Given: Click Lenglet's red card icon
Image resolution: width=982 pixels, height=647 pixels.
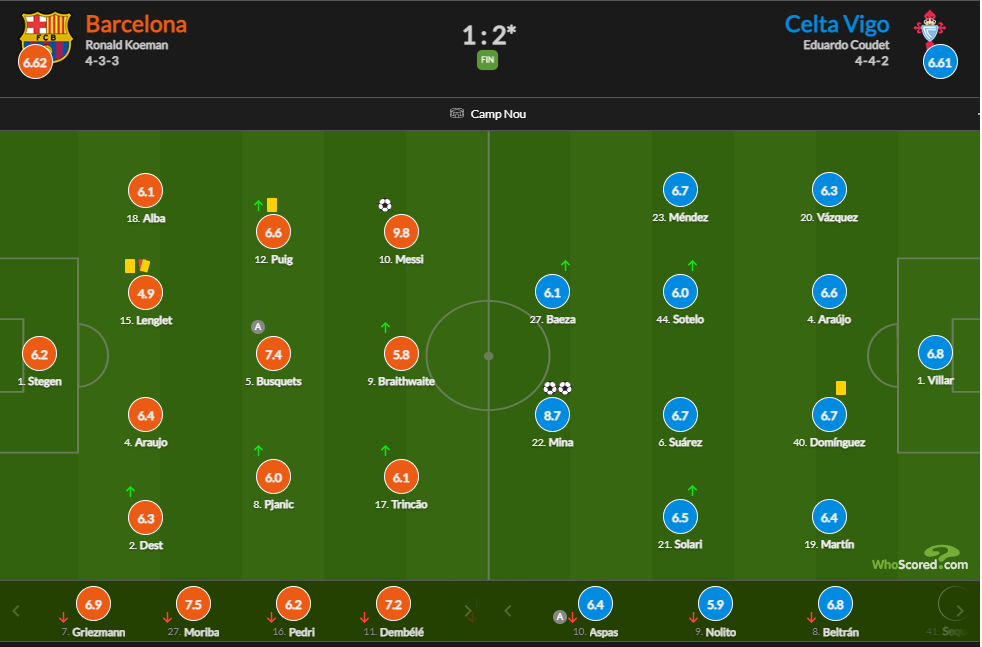Looking at the screenshot, I should click(145, 266).
